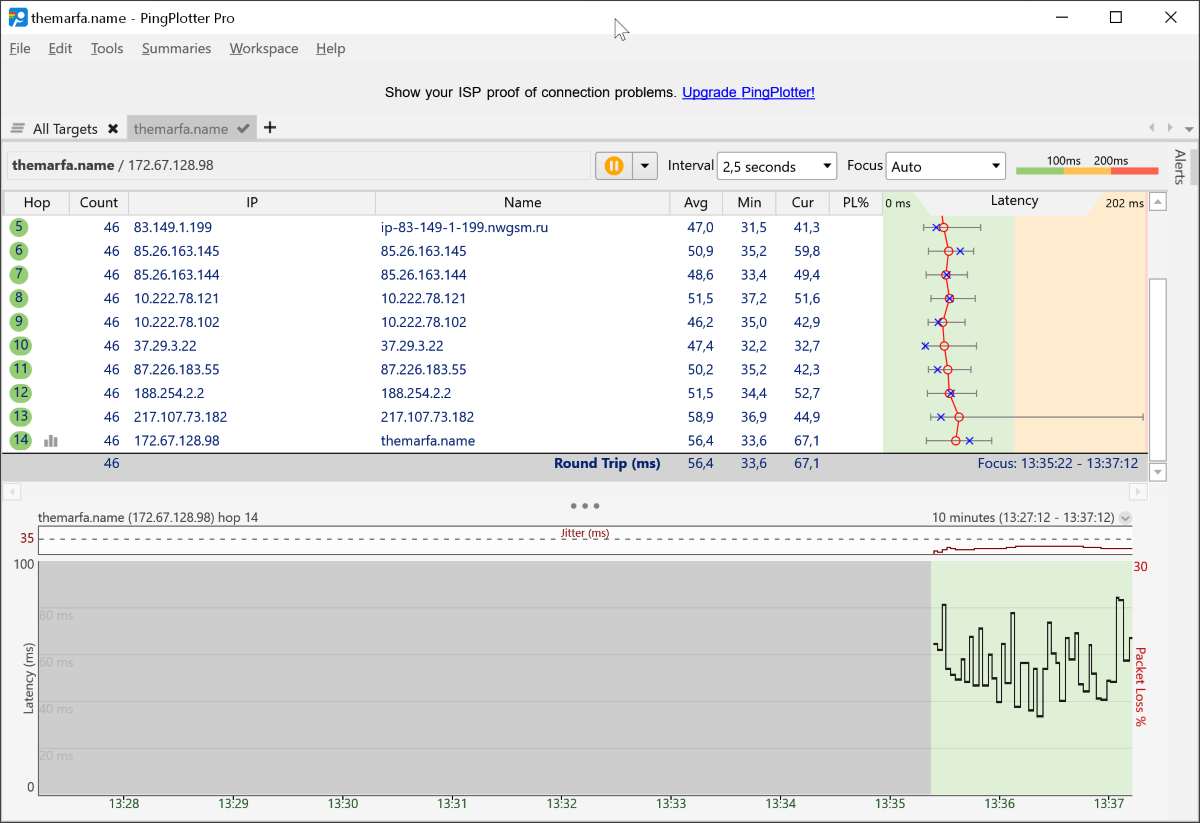Click the three-dot splitter handle above graph
The height and width of the screenshot is (823, 1200).
[x=584, y=506]
